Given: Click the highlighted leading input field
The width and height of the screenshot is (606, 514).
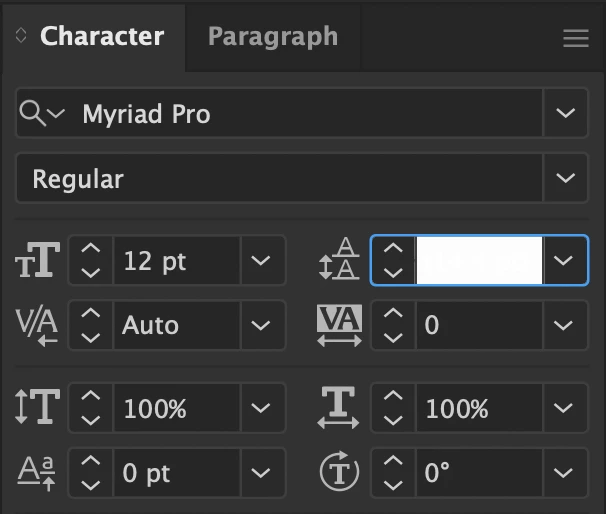Looking at the screenshot, I should pos(479,261).
